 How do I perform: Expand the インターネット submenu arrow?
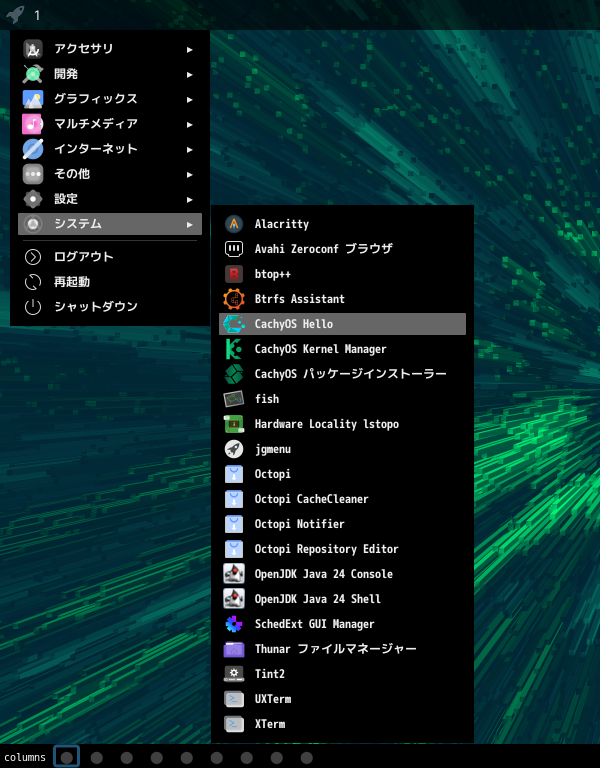pyautogui.click(x=190, y=149)
